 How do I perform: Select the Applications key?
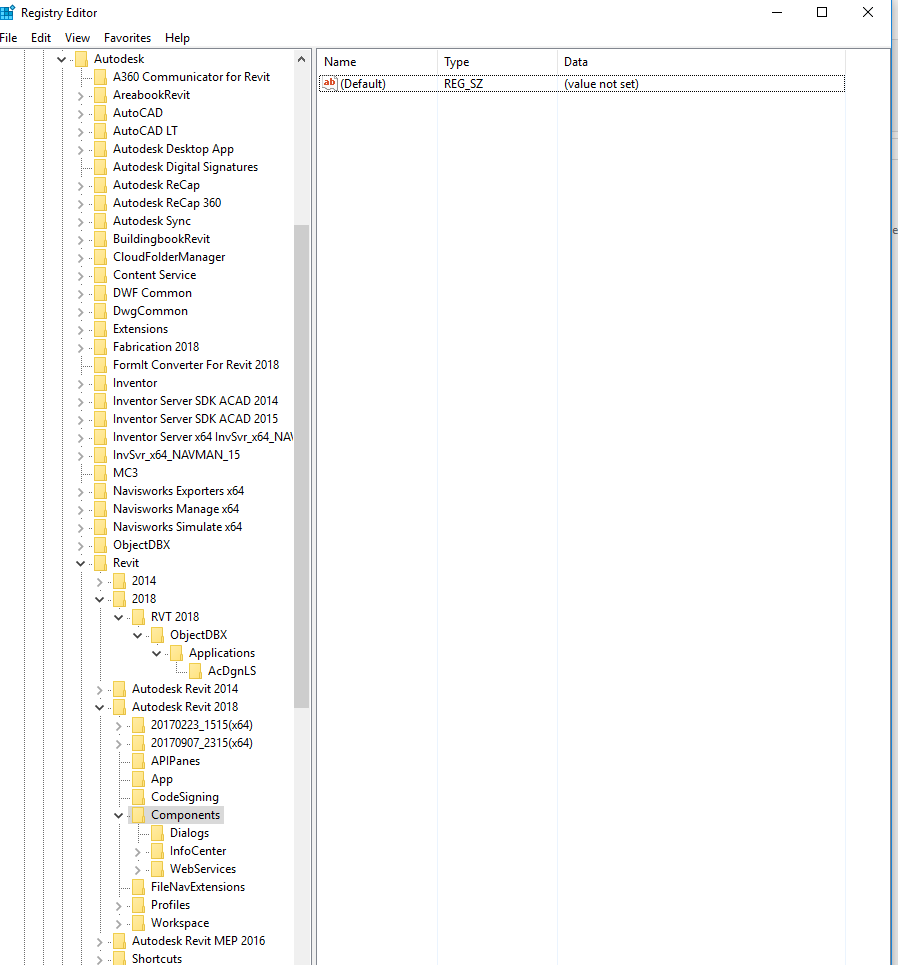(222, 654)
